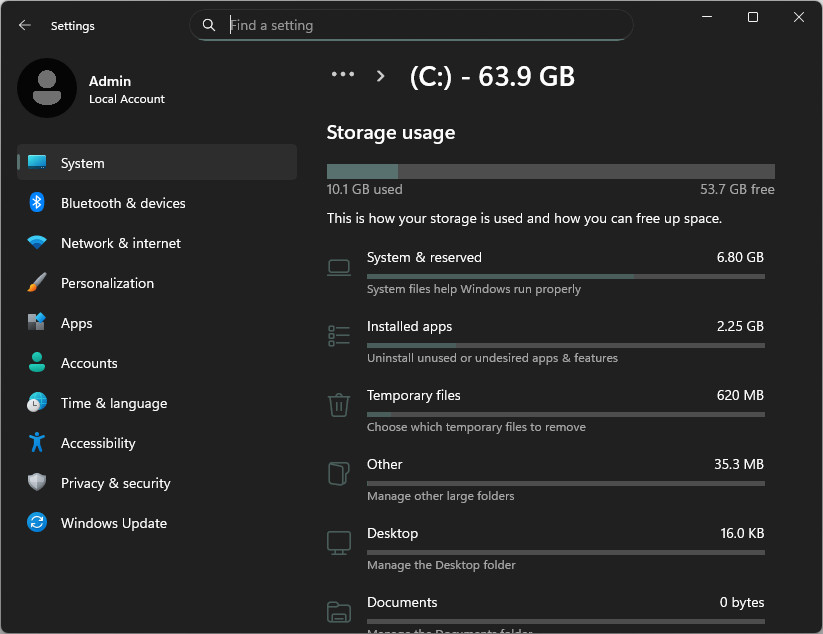Image resolution: width=823 pixels, height=634 pixels.
Task: Click the System & reserved laptop icon
Action: (339, 268)
